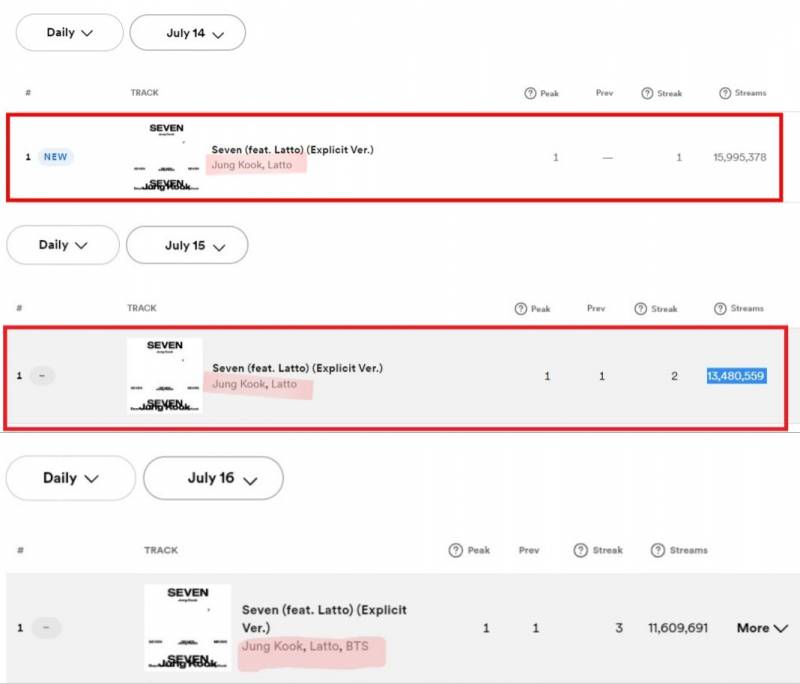
Task: Click the Peak help icon in July 14 chart
Action: (530, 93)
